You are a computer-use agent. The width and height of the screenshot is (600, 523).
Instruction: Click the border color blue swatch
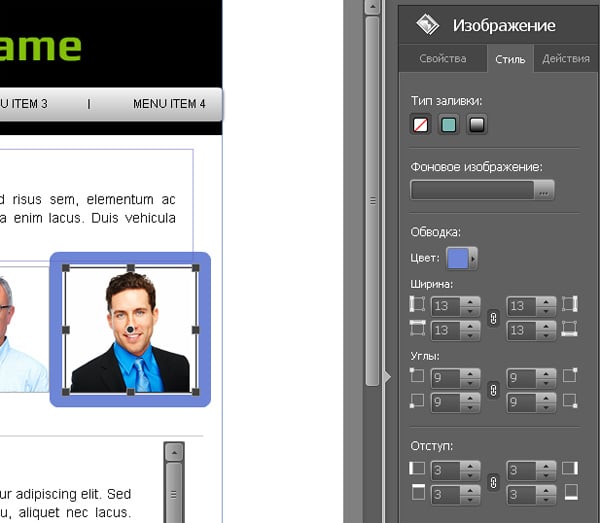tap(457, 258)
